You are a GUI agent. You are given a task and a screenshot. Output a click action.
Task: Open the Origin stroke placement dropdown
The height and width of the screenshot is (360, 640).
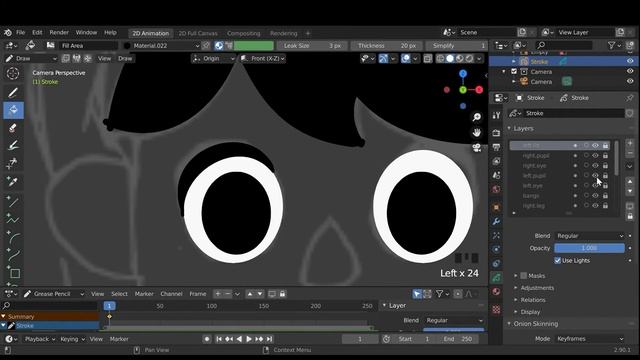(213, 58)
